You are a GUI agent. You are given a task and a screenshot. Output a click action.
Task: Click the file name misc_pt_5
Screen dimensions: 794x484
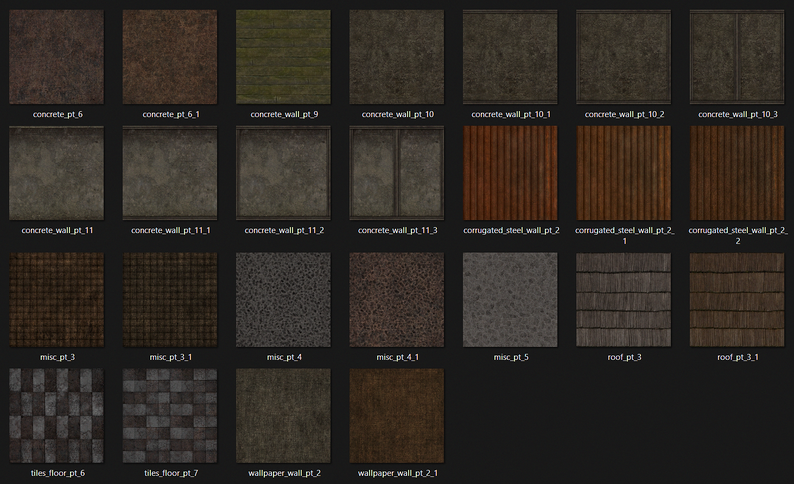tap(511, 357)
